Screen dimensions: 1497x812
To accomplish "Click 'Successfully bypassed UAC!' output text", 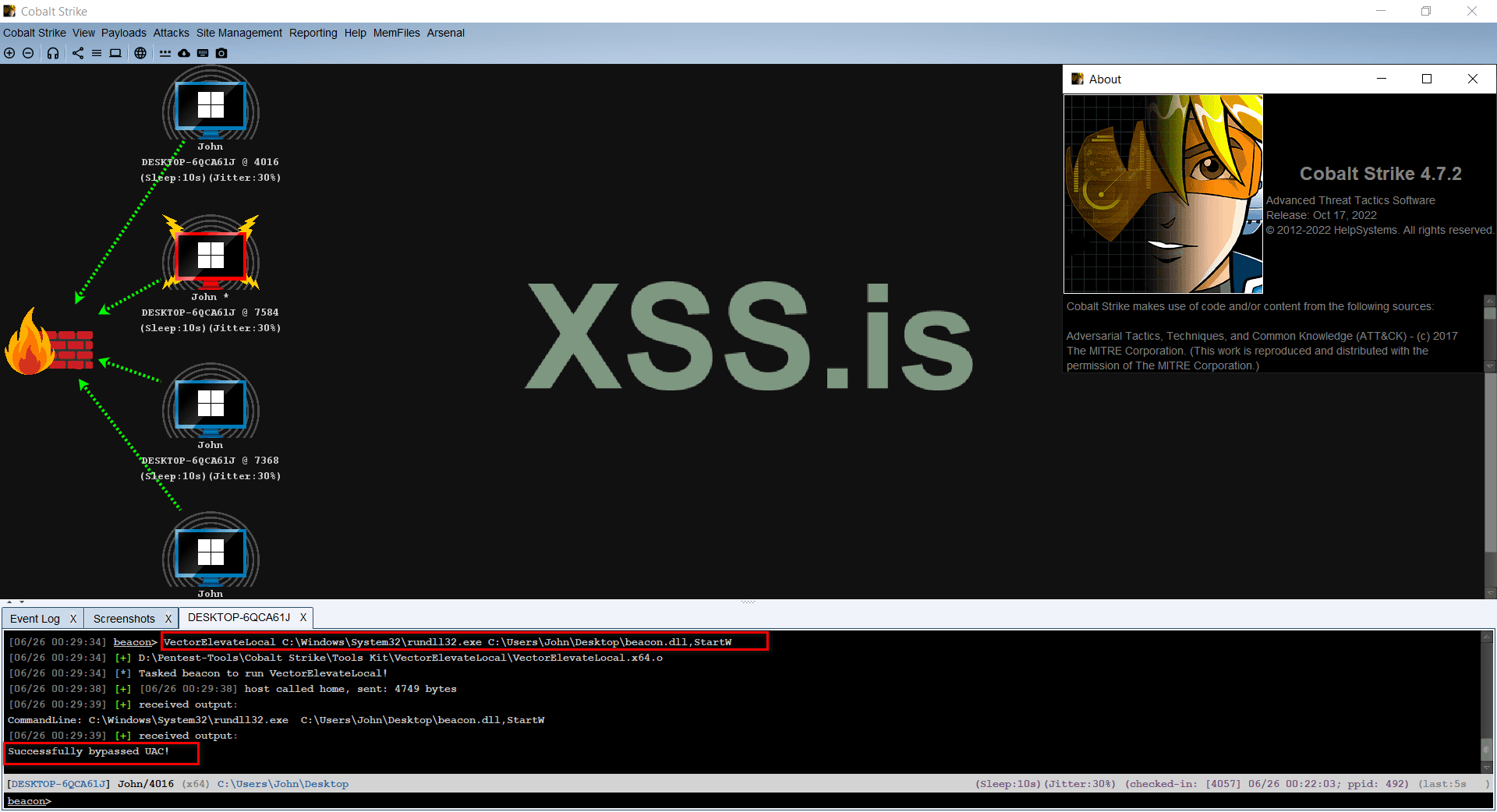I will 89,751.
